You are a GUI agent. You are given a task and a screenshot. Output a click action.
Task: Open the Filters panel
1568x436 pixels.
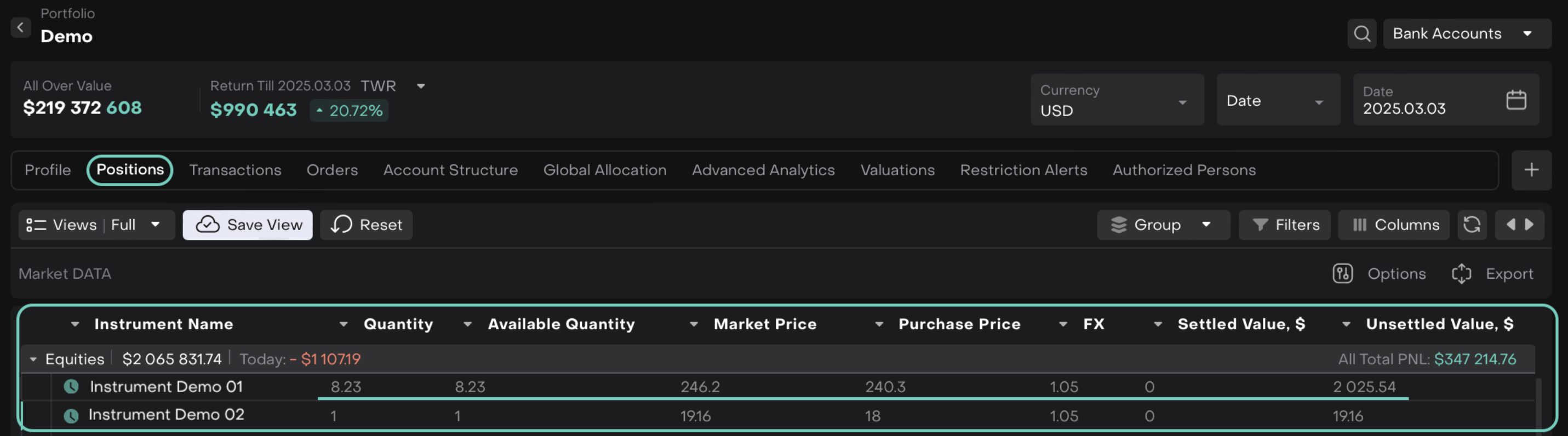coord(1284,225)
